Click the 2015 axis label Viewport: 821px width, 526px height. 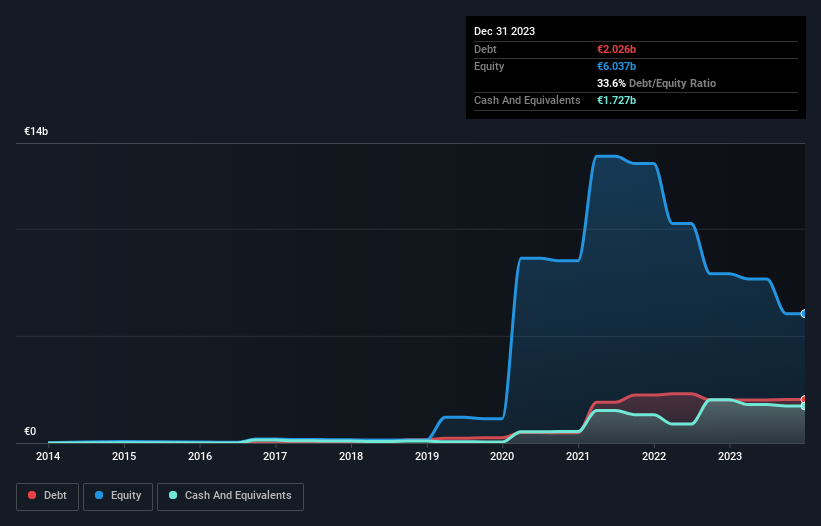click(x=124, y=456)
